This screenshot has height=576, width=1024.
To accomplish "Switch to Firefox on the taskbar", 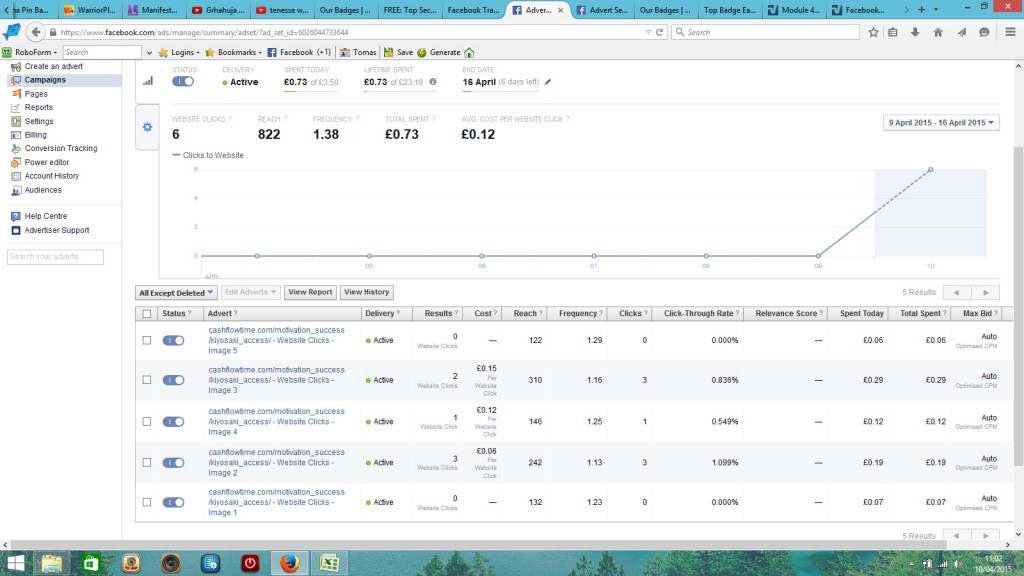I will click(289, 563).
